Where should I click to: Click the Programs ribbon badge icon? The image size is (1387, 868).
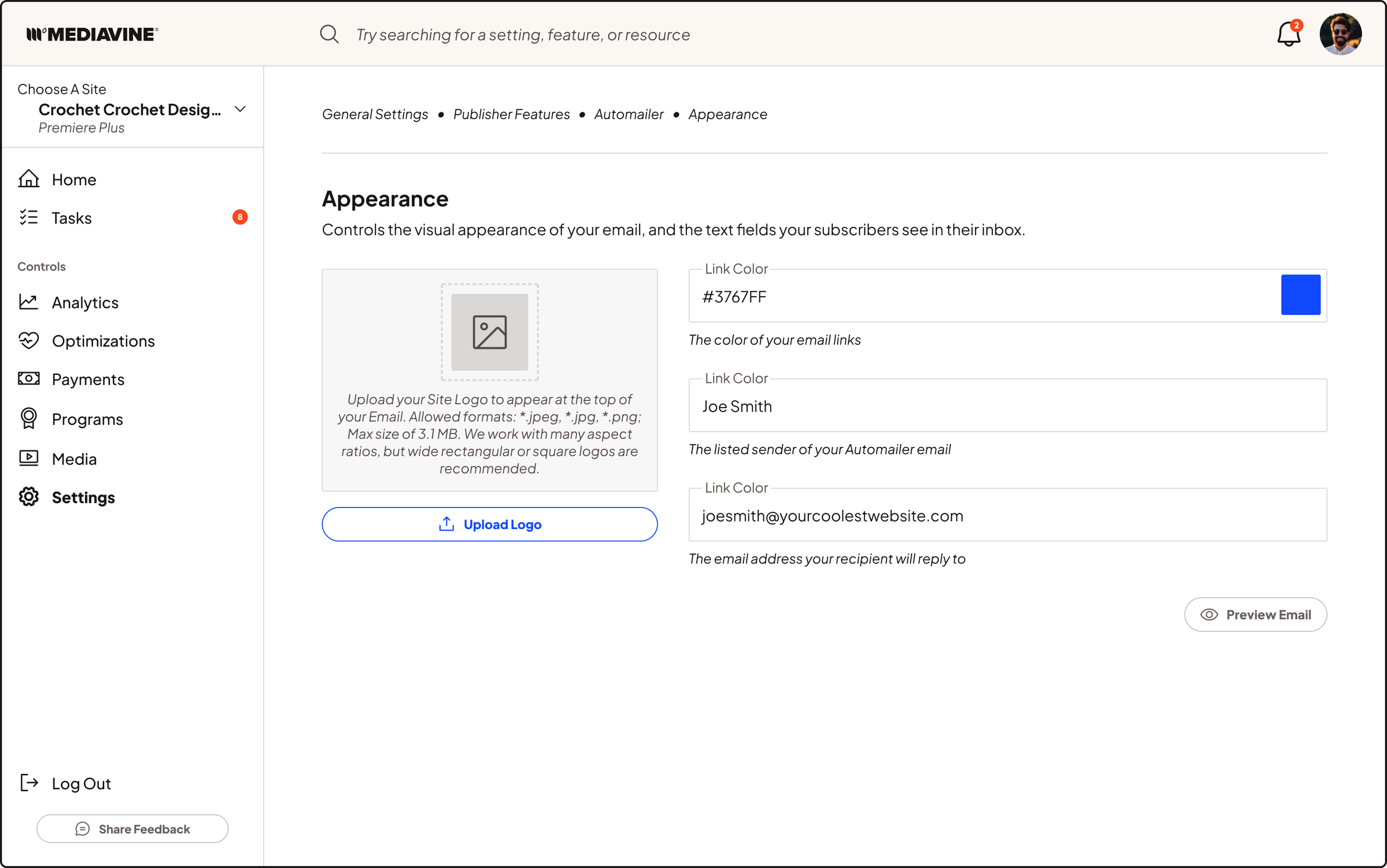click(29, 419)
